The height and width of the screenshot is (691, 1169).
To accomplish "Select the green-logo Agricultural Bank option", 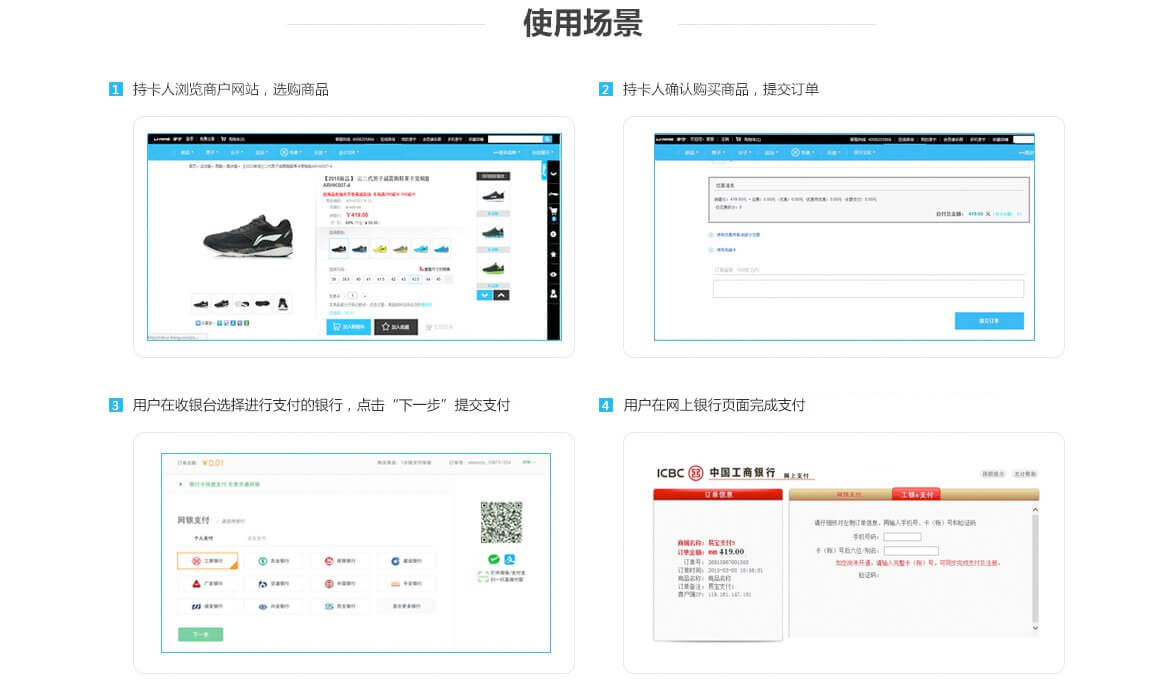I will point(274,561).
